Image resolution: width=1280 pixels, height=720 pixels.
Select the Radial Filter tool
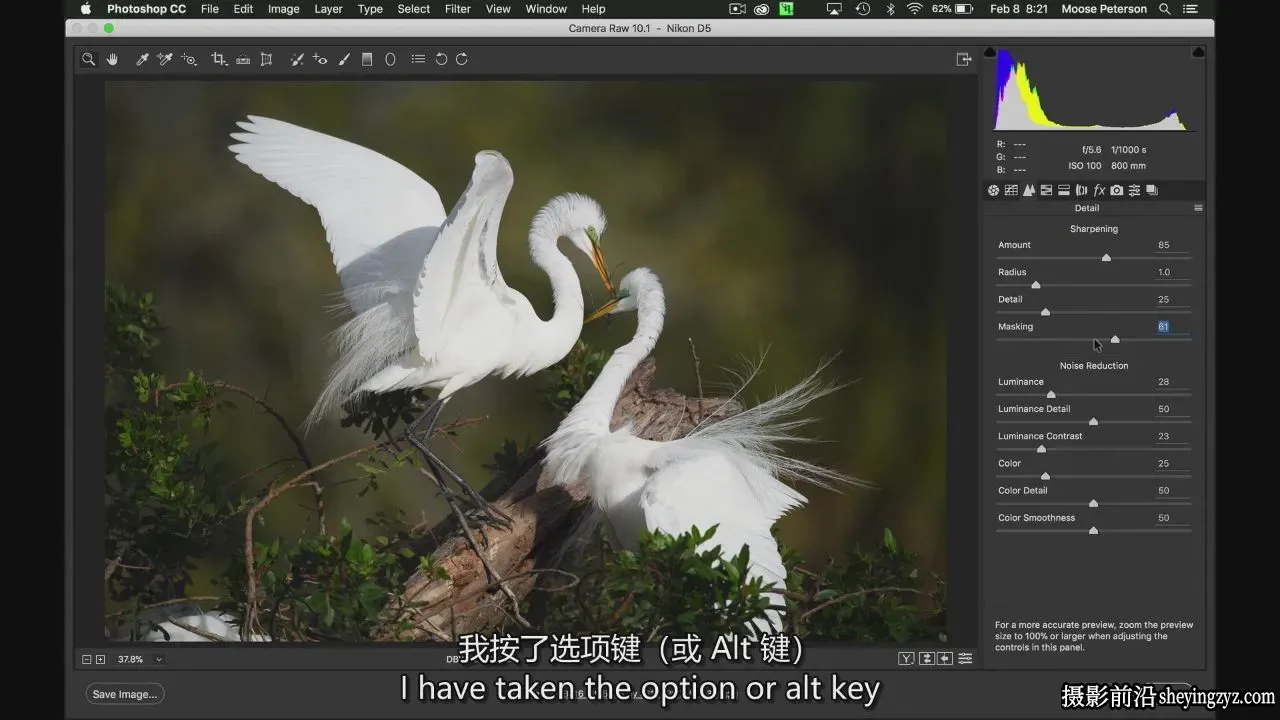390,59
